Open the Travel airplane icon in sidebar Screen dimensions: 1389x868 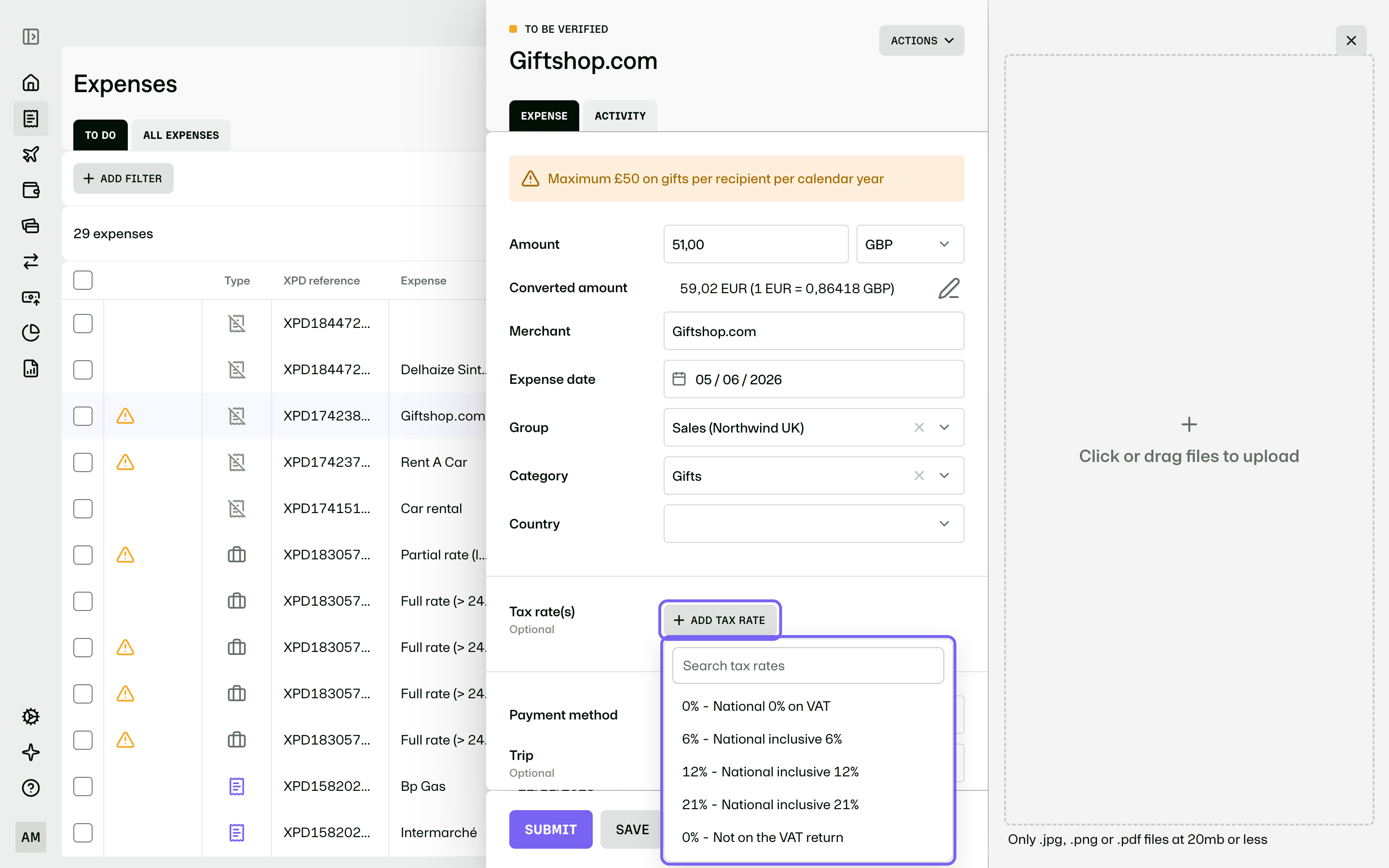click(31, 154)
